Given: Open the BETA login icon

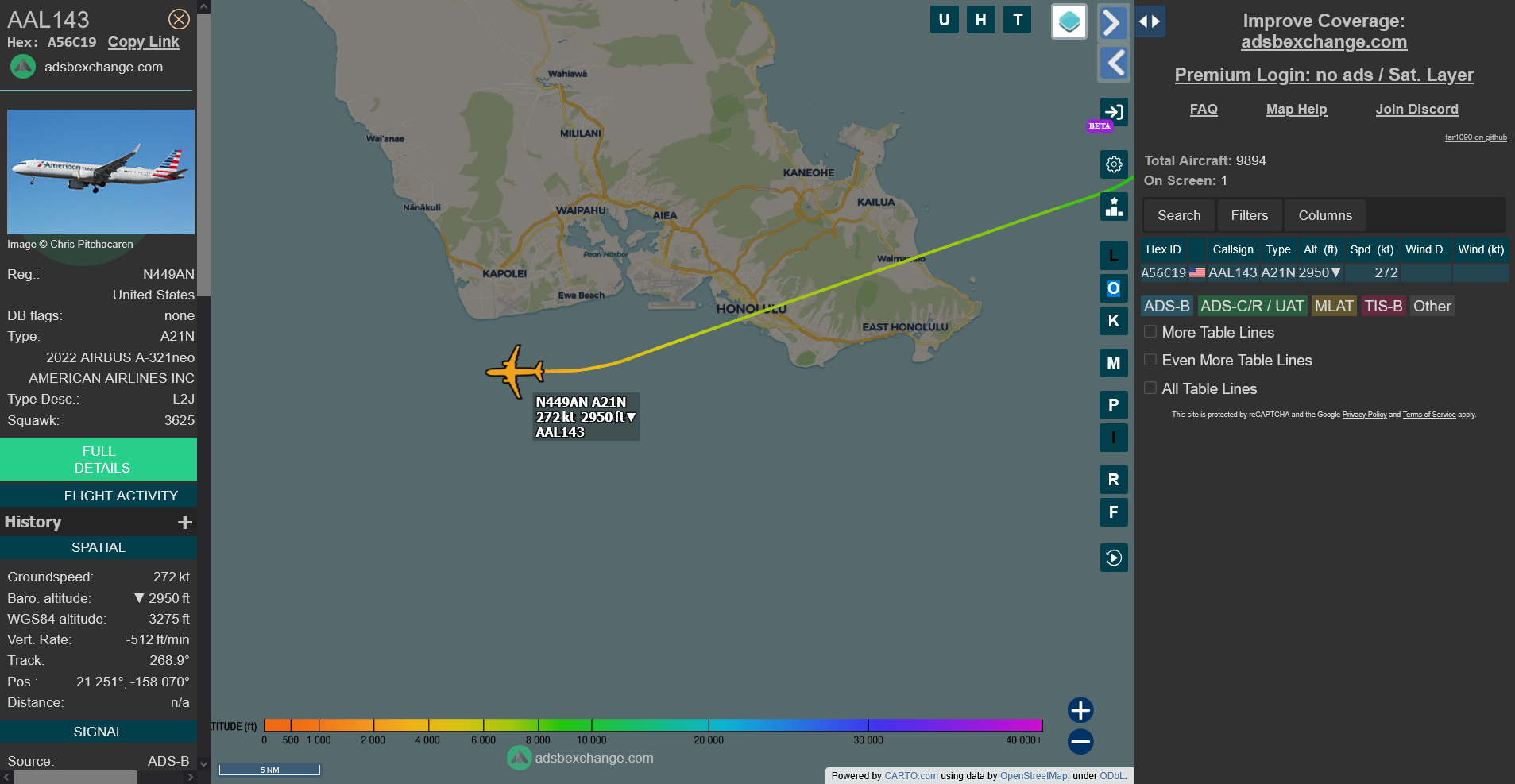Looking at the screenshot, I should click(x=1114, y=112).
